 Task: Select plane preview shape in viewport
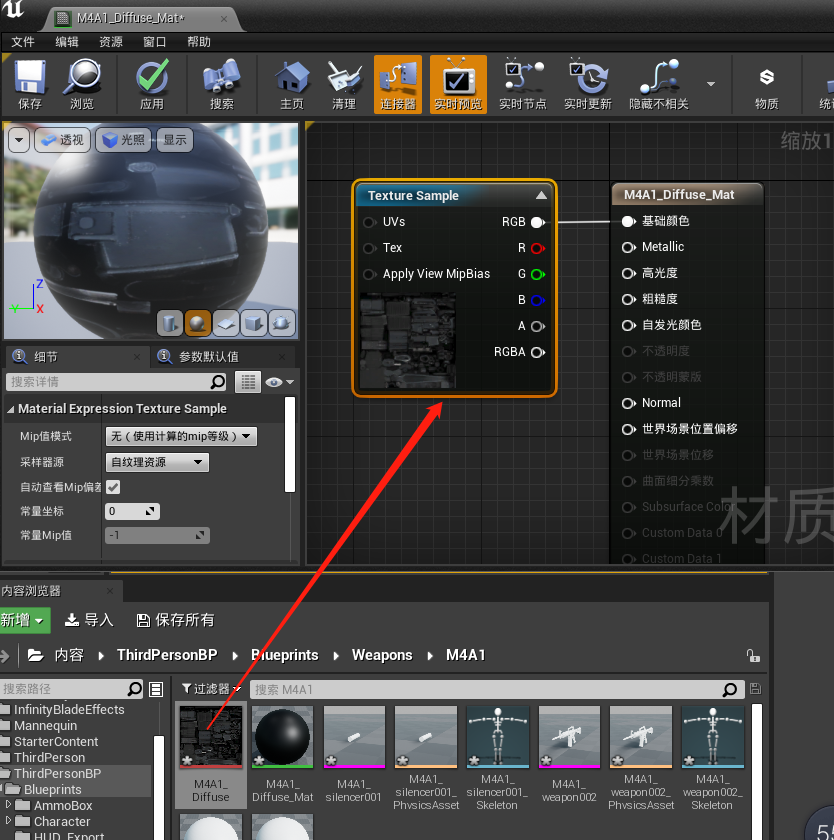click(x=226, y=323)
